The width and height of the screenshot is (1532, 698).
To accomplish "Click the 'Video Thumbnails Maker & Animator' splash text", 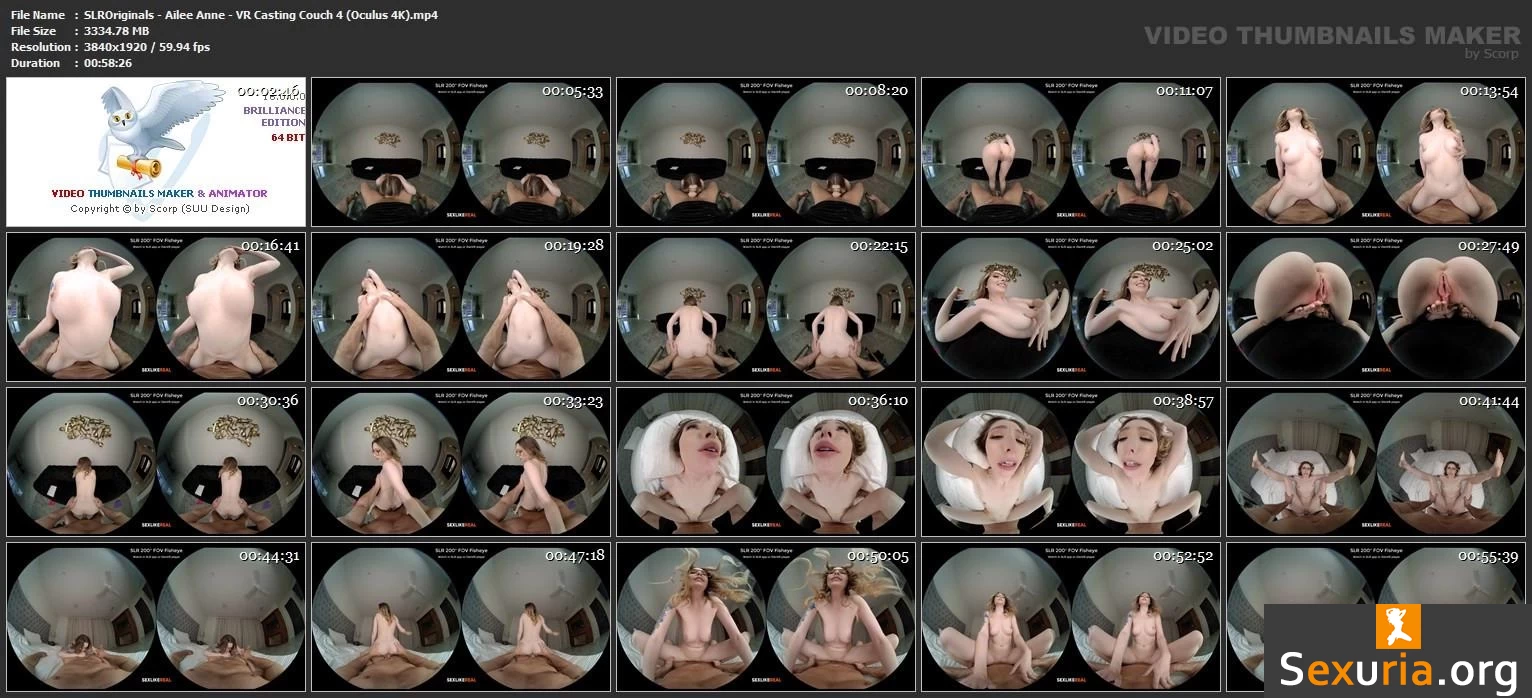I will coord(159,193).
